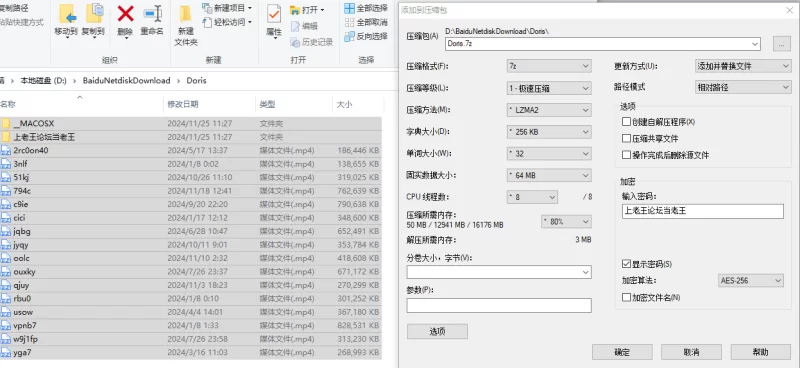Select video file 2rc0on40 icon

point(6,151)
